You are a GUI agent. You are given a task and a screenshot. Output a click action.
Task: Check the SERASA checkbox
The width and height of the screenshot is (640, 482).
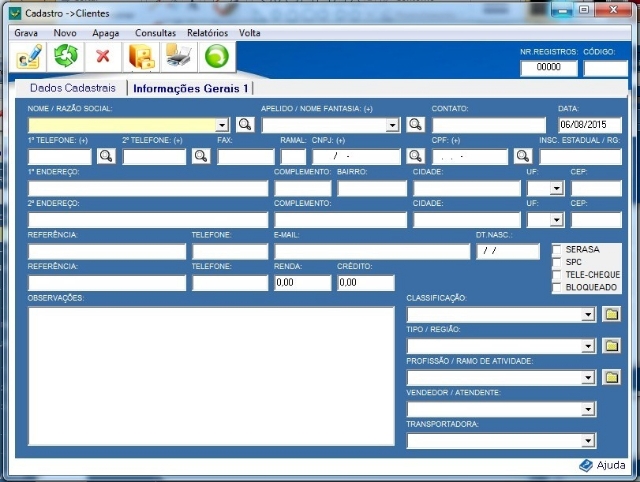pyautogui.click(x=558, y=249)
